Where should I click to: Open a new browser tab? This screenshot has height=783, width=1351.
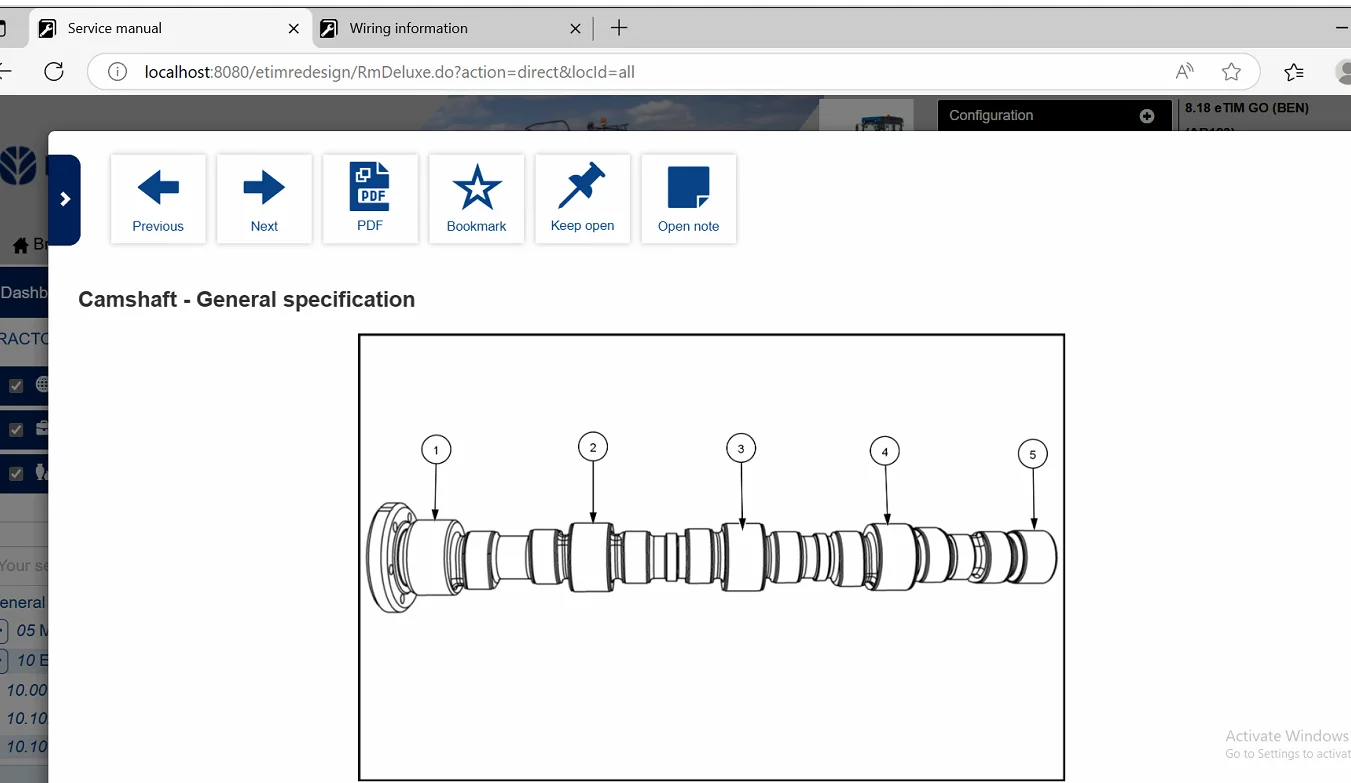coord(619,28)
